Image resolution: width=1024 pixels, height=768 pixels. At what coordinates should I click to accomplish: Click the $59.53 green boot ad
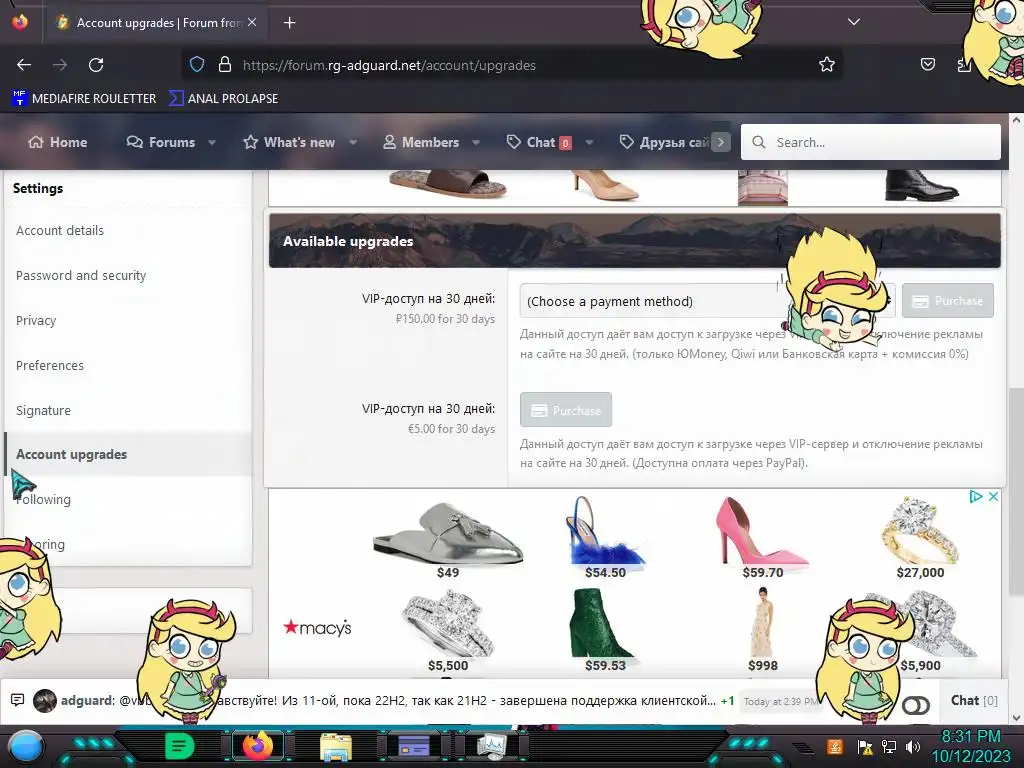click(x=605, y=631)
